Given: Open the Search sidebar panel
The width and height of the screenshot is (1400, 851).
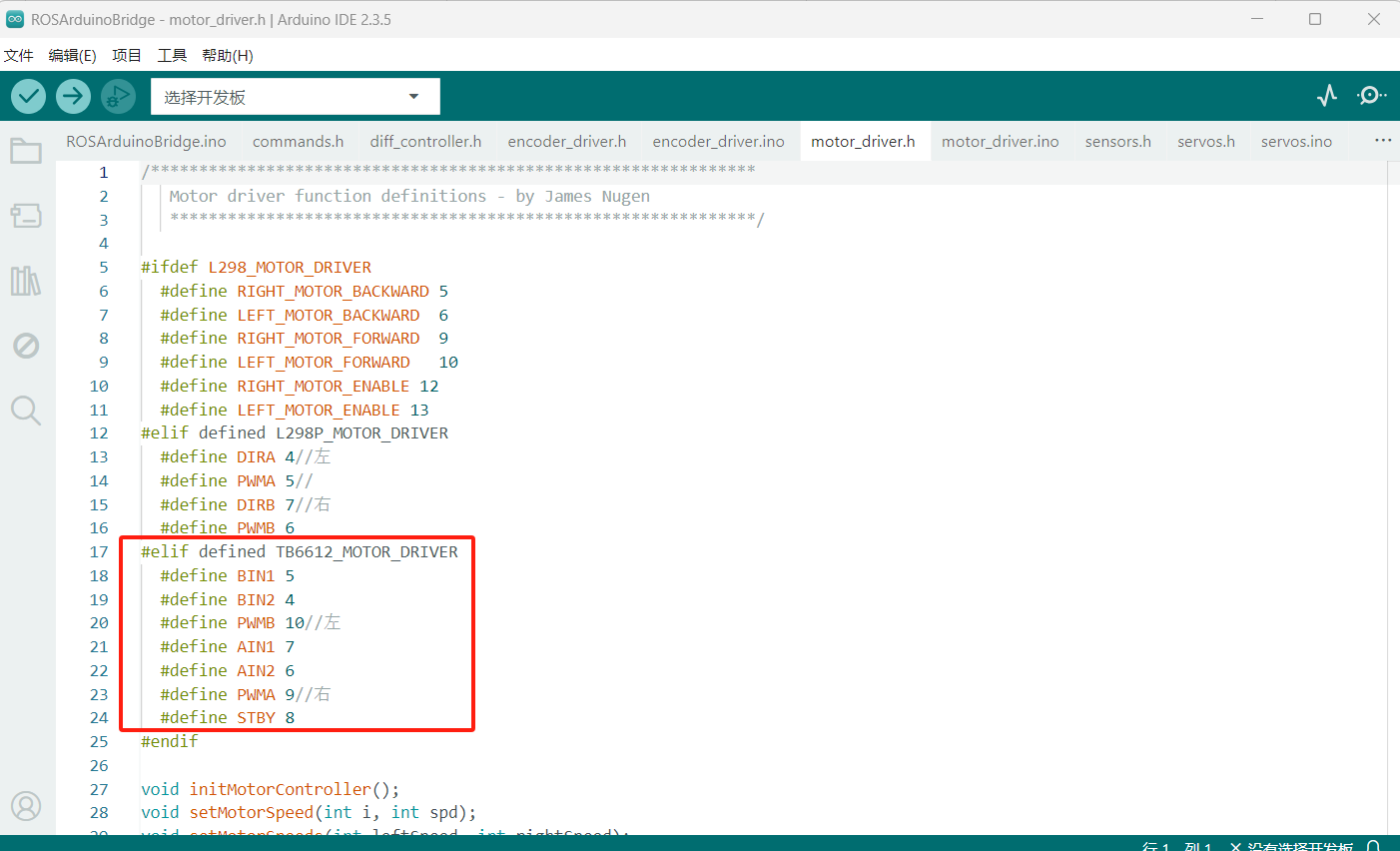Looking at the screenshot, I should coord(26,410).
